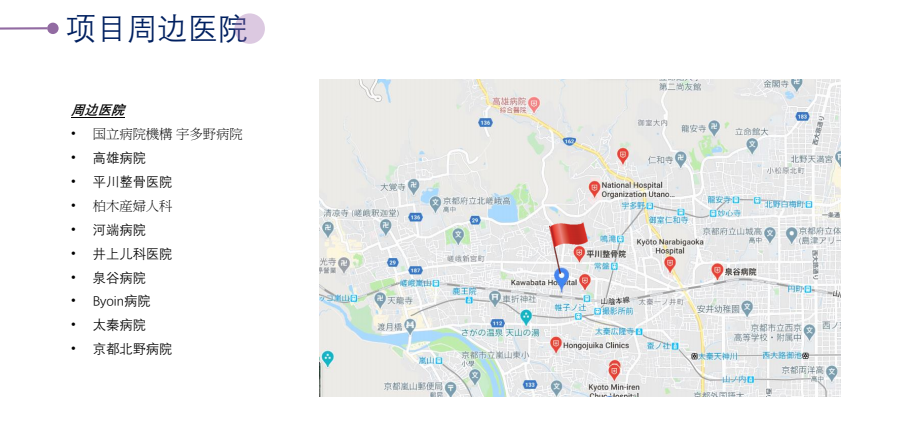The image size is (901, 421).
Task: Select the 国立病院機構 宇多野病院 list item
Action: [167, 134]
